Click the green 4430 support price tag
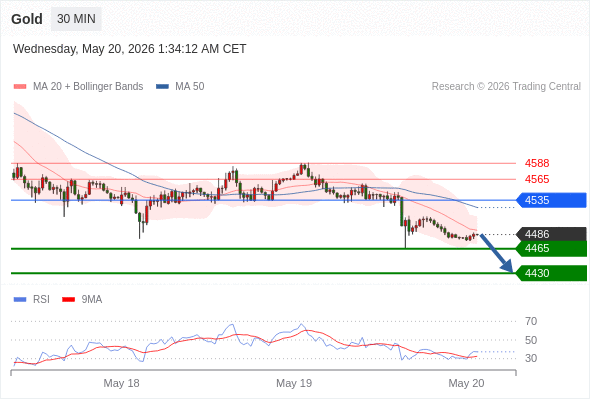Screen dimensions: 590x400 pyautogui.click(x=551, y=273)
